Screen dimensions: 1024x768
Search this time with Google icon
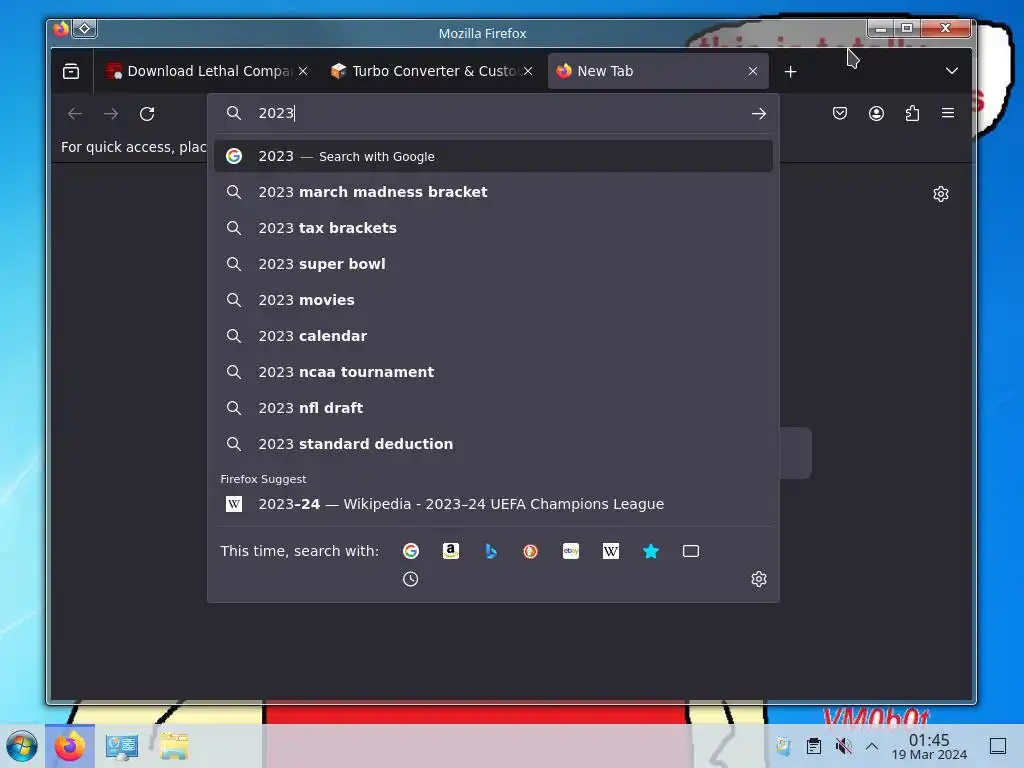[x=411, y=551]
